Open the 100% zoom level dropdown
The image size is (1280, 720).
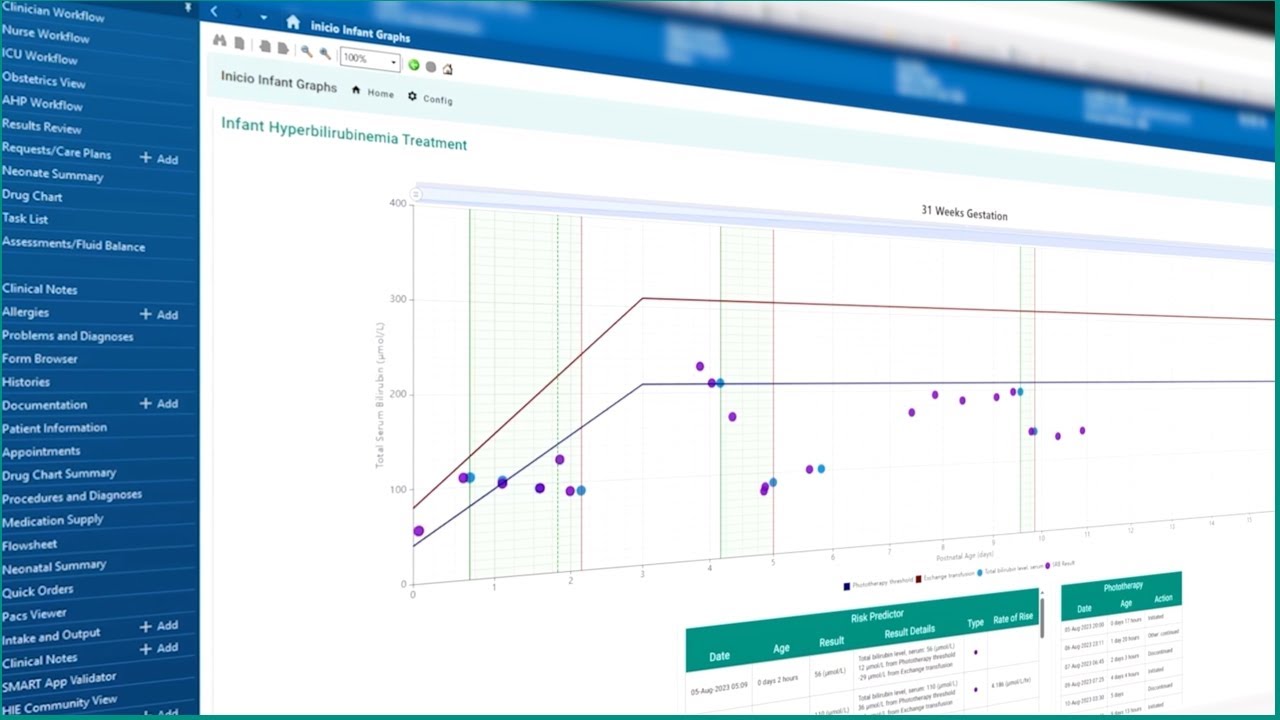point(370,59)
